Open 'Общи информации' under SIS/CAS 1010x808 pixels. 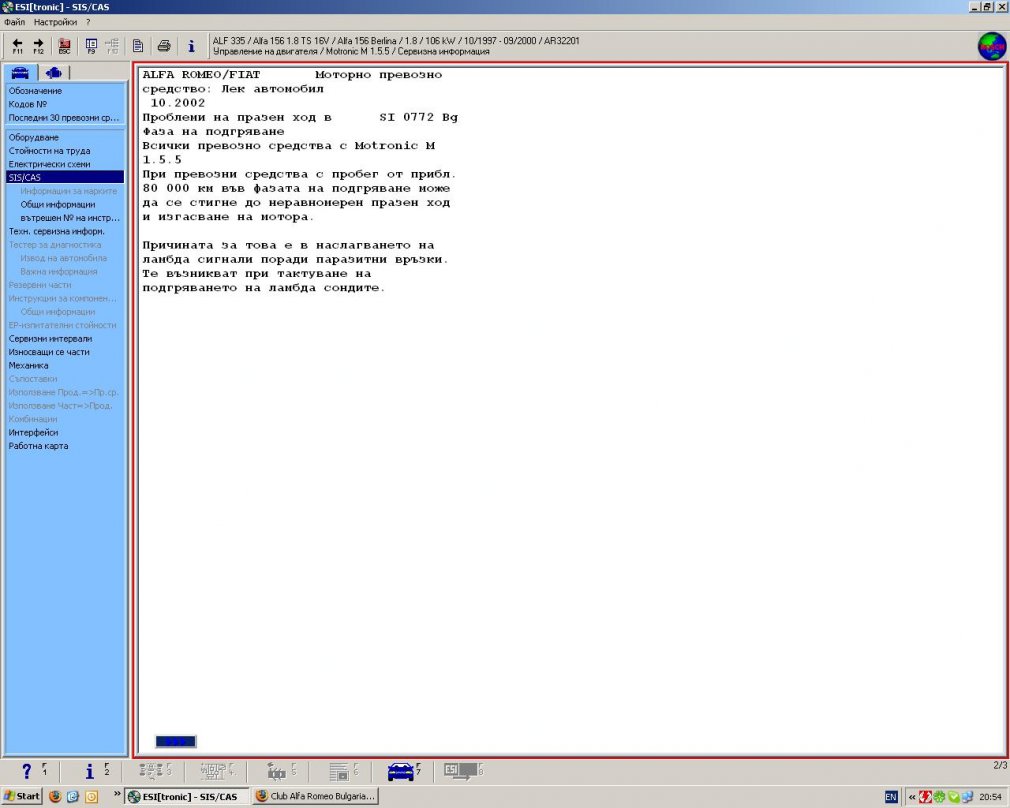tap(58, 204)
